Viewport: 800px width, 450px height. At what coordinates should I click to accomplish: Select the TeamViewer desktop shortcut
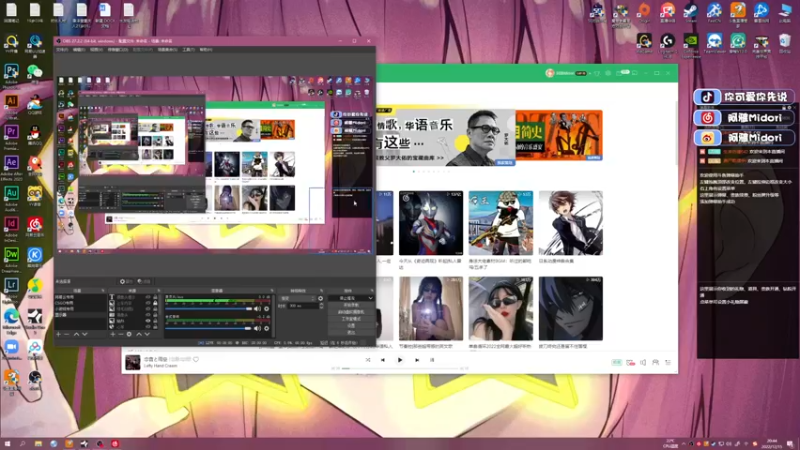(715, 40)
